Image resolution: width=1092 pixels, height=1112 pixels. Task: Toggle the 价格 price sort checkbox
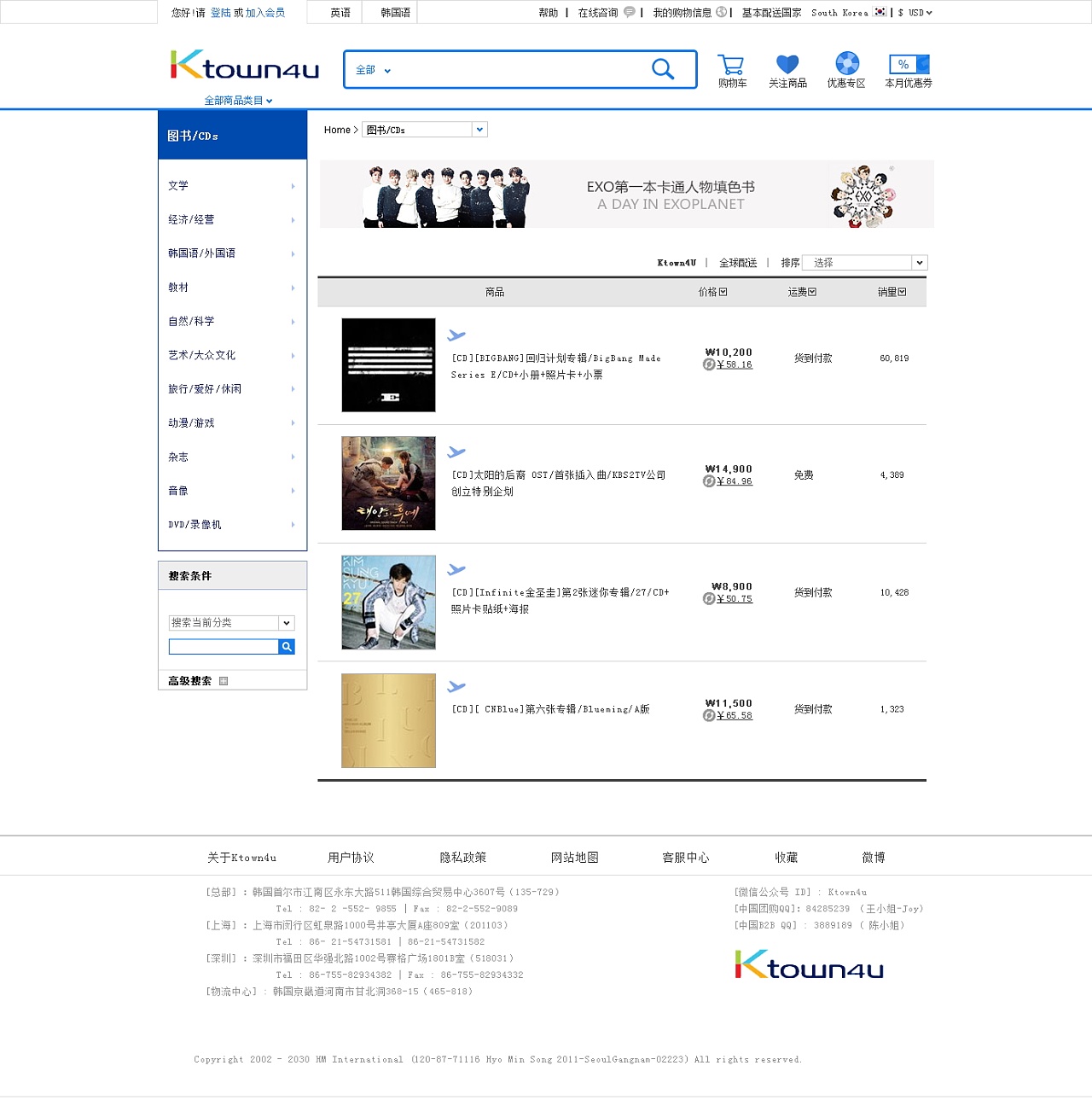pos(722,292)
